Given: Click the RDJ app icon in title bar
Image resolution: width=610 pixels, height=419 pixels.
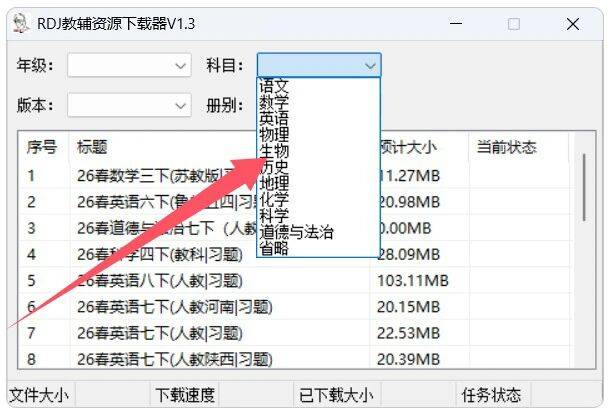Looking at the screenshot, I should (19, 24).
